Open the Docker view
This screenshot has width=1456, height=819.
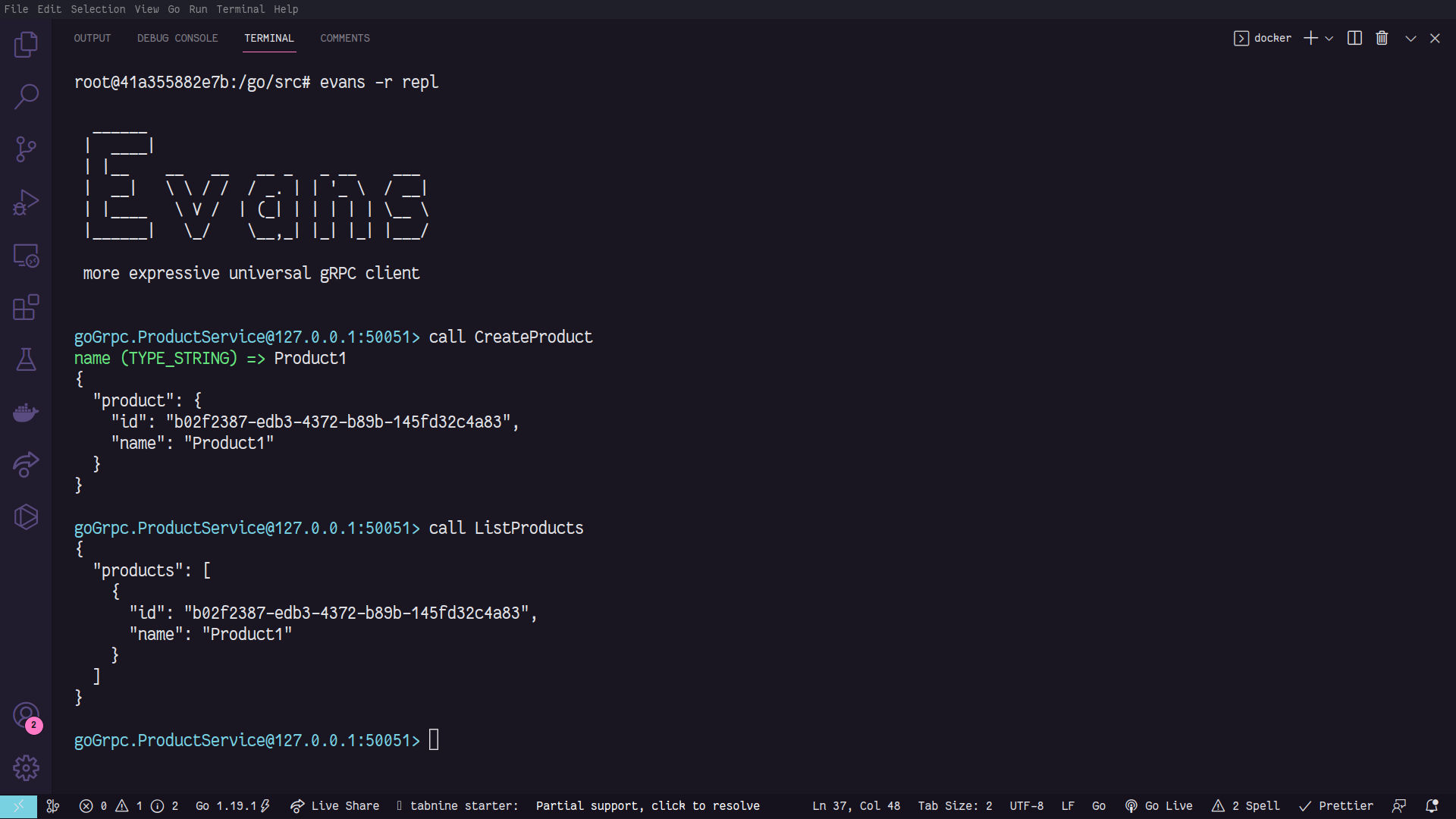[x=26, y=413]
